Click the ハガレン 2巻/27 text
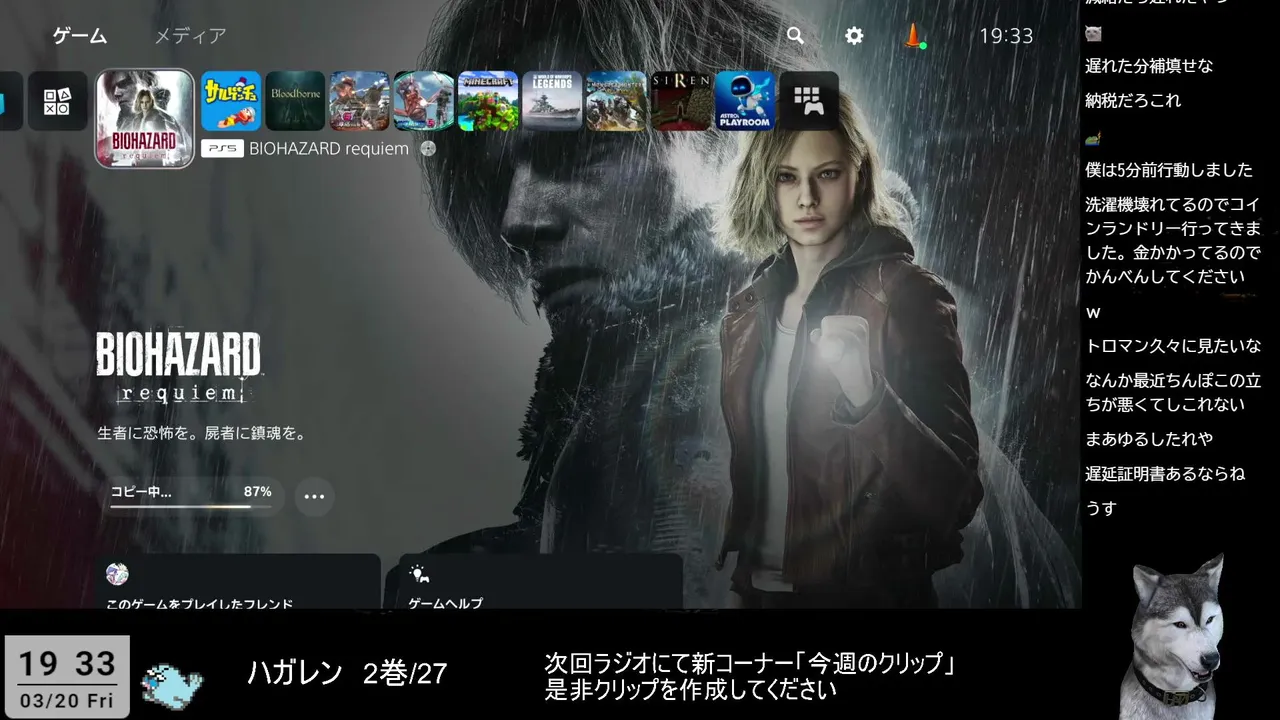This screenshot has width=1280, height=720. tap(347, 674)
